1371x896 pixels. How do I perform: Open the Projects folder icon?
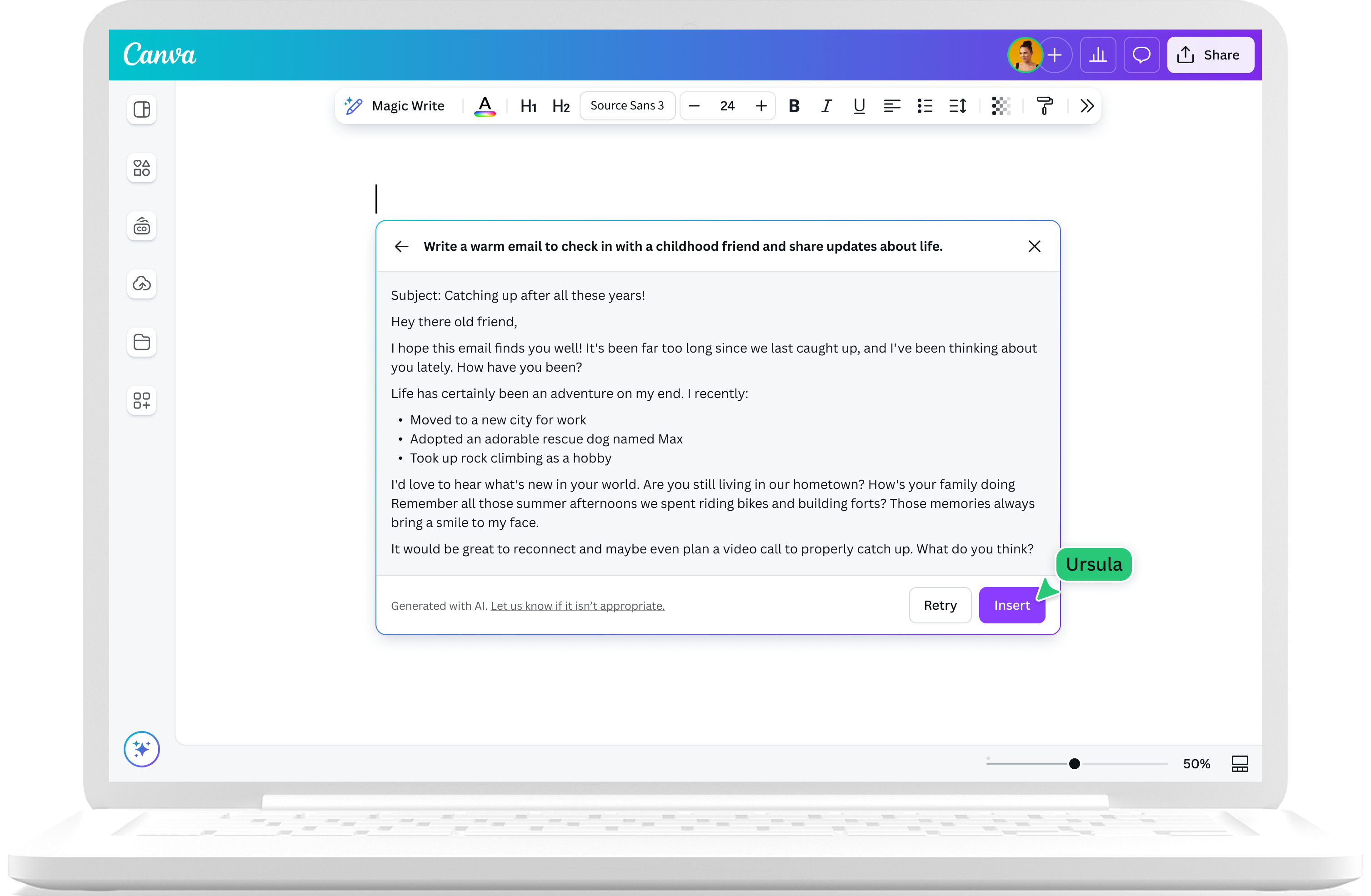tap(142, 342)
